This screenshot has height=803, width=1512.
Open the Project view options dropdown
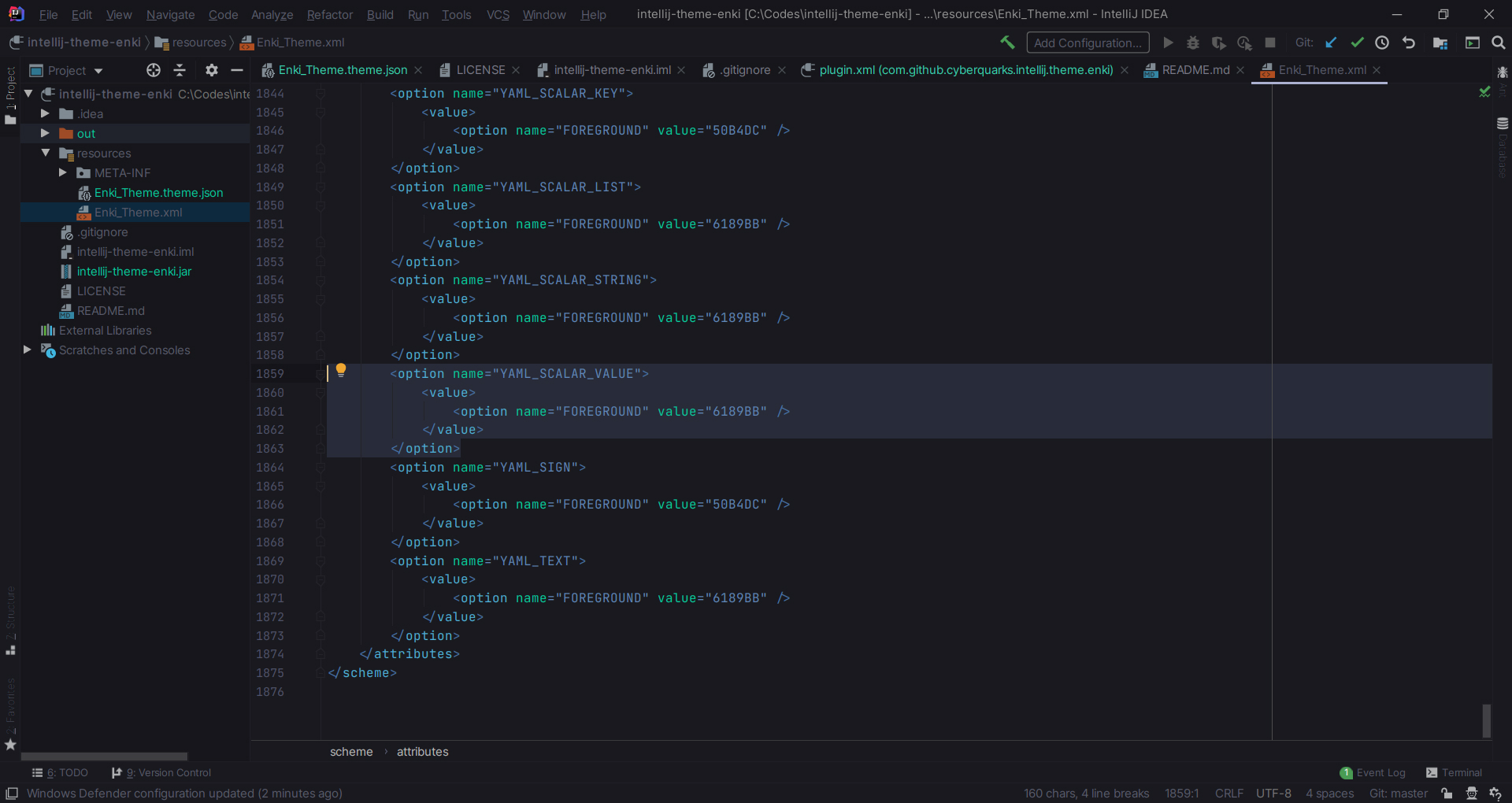(x=98, y=70)
